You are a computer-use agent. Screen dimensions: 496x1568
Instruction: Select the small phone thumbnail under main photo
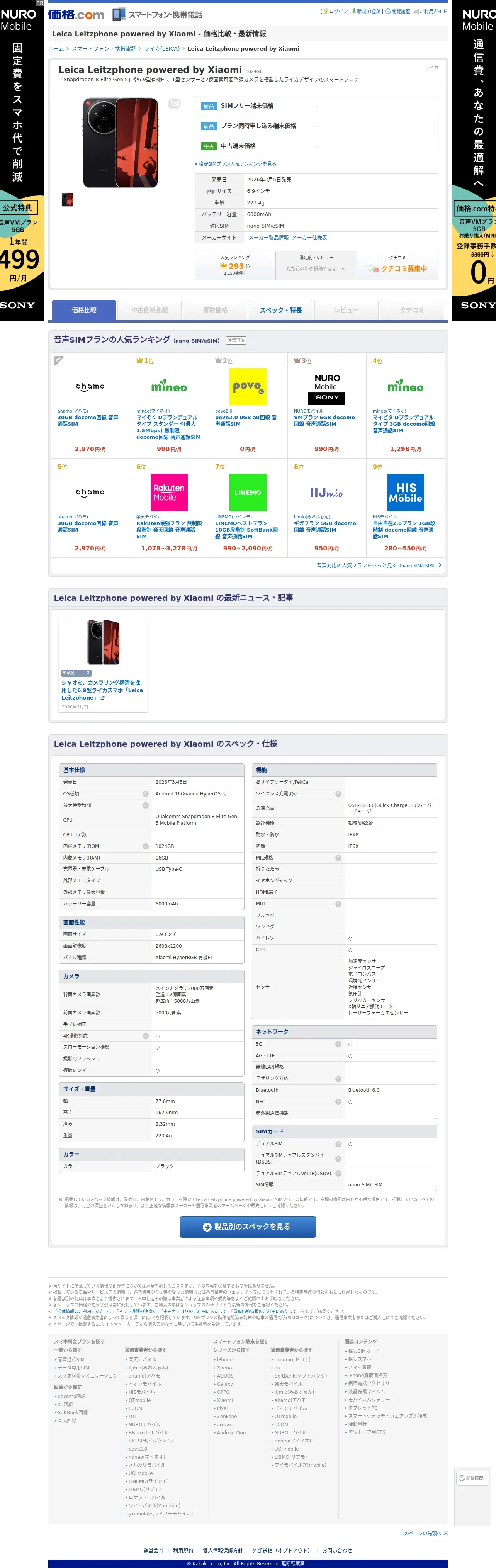point(68,200)
